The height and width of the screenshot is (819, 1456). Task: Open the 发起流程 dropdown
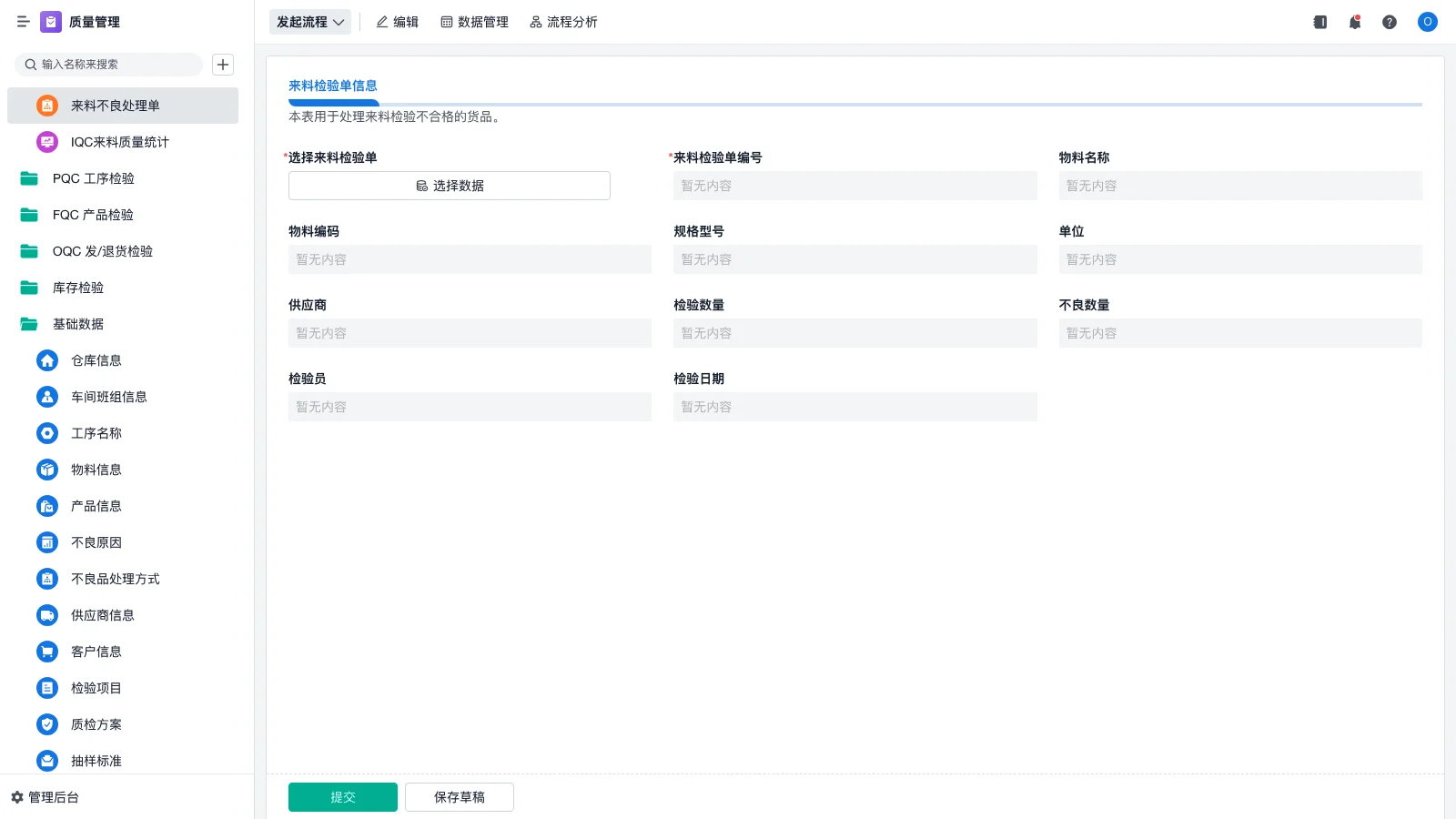click(309, 22)
